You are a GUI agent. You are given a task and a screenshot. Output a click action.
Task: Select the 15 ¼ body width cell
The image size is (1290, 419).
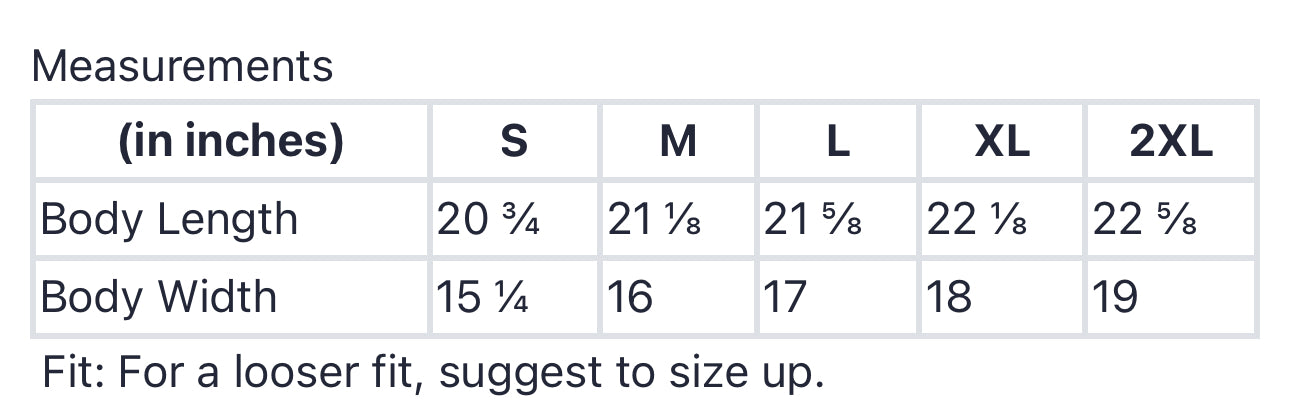tap(483, 297)
